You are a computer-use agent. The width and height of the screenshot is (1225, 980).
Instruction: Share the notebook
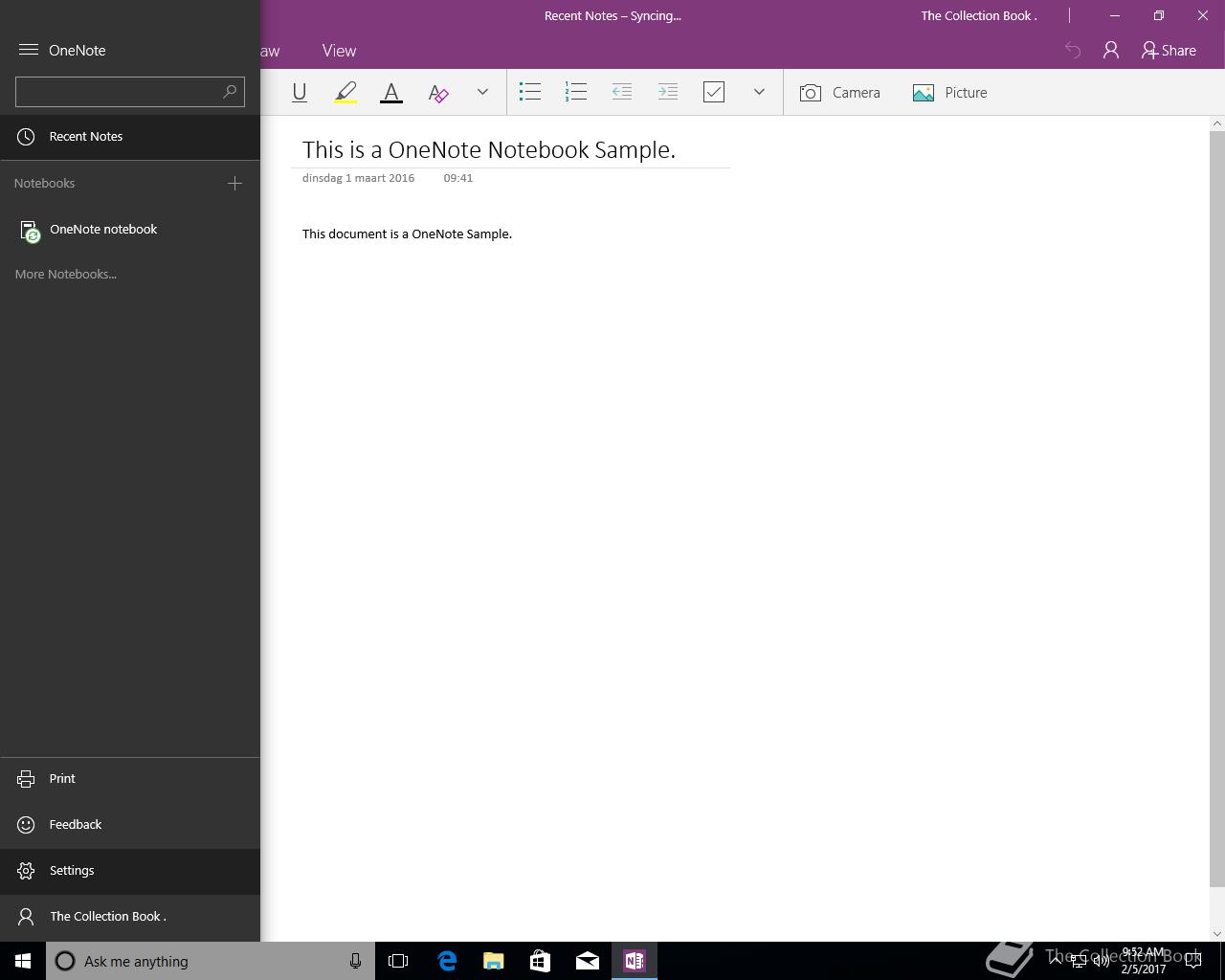point(1169,51)
